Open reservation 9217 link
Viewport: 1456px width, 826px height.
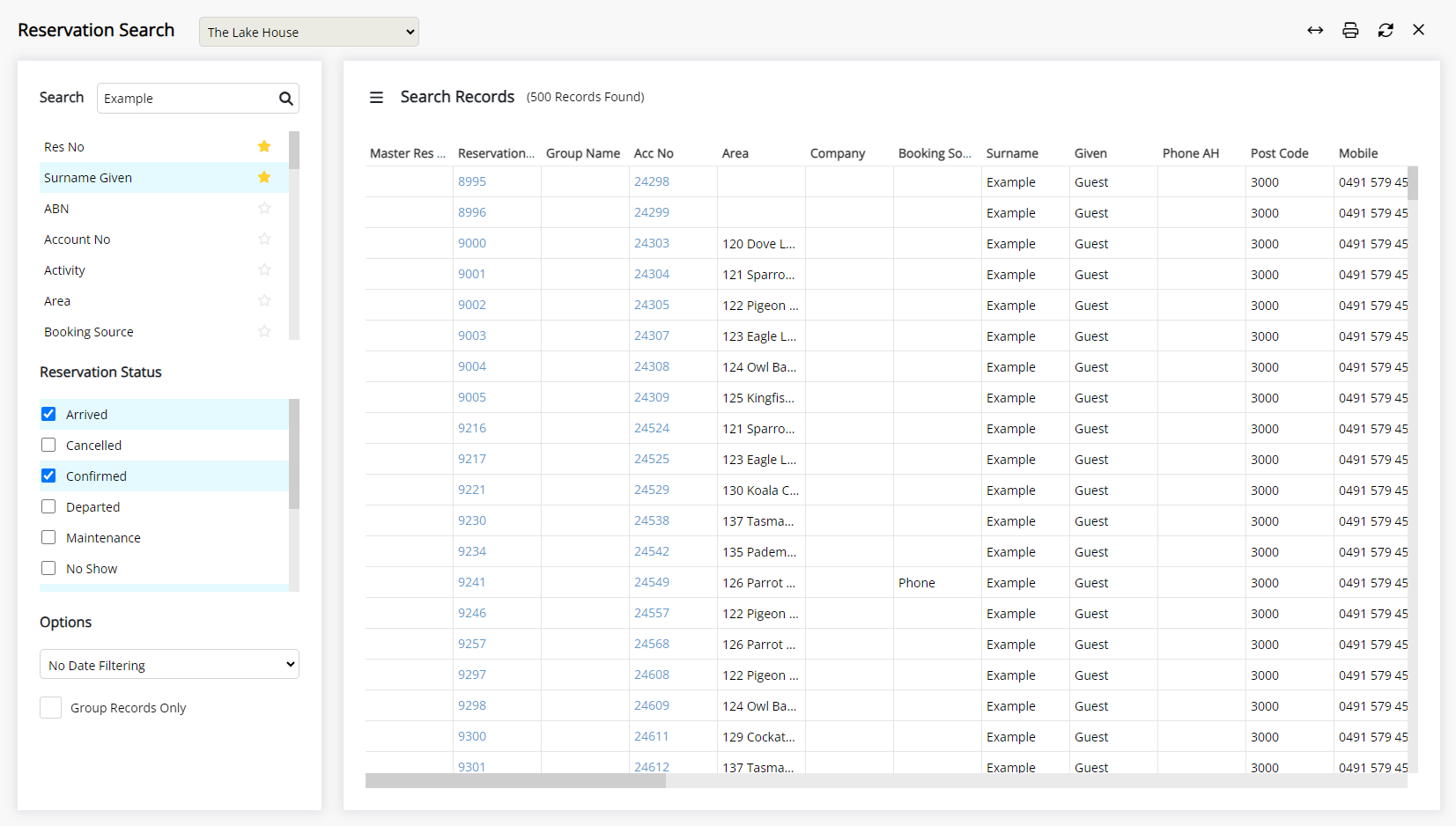coord(472,459)
